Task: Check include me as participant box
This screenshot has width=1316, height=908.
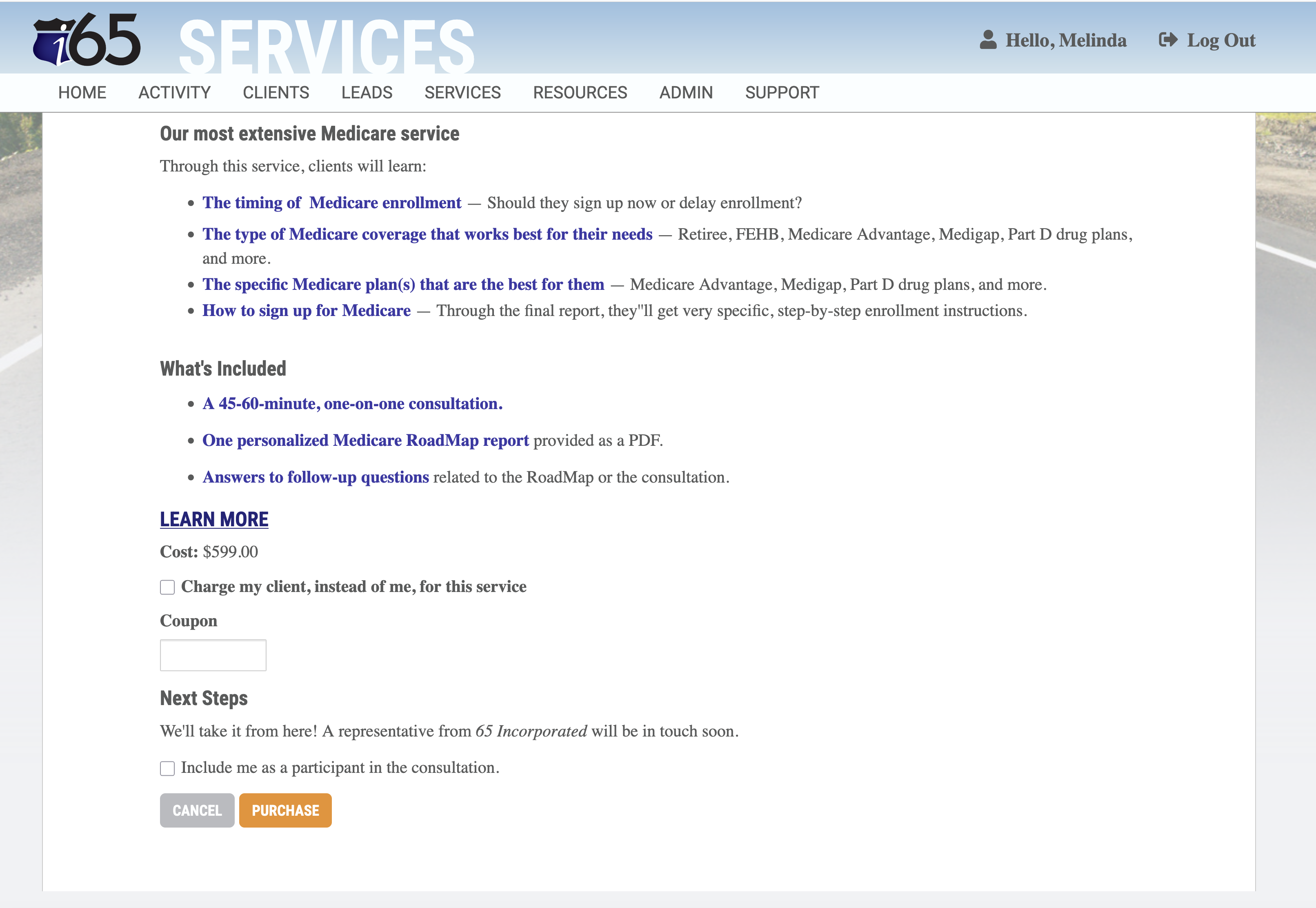Action: 167,768
